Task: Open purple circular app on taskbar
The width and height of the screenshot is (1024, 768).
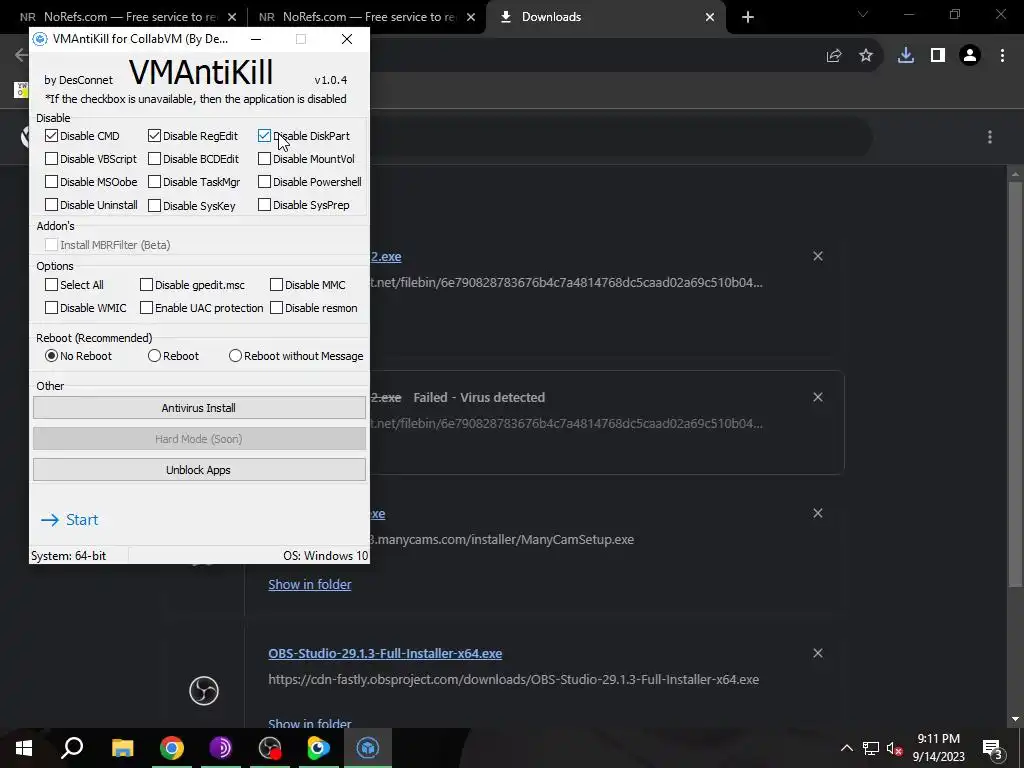Action: coord(221,748)
